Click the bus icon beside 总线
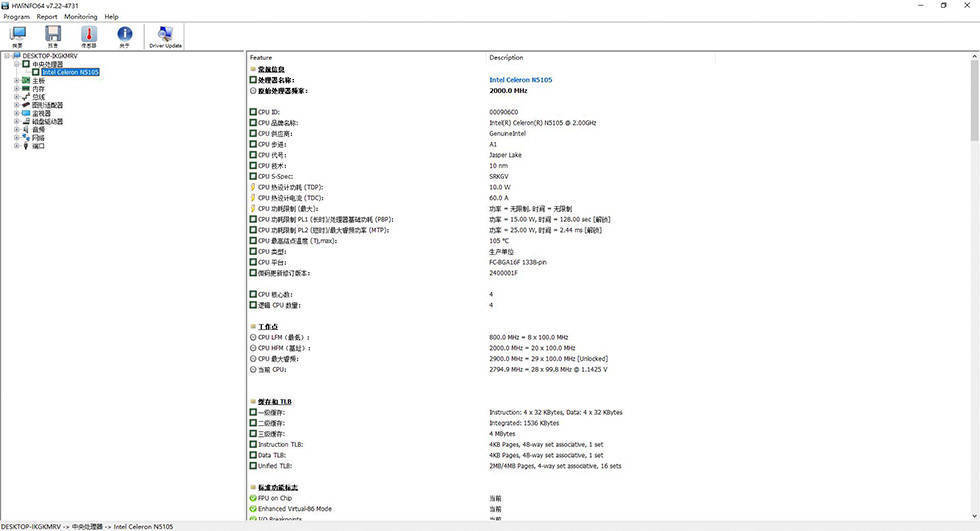Image resolution: width=980 pixels, height=531 pixels. [x=26, y=97]
